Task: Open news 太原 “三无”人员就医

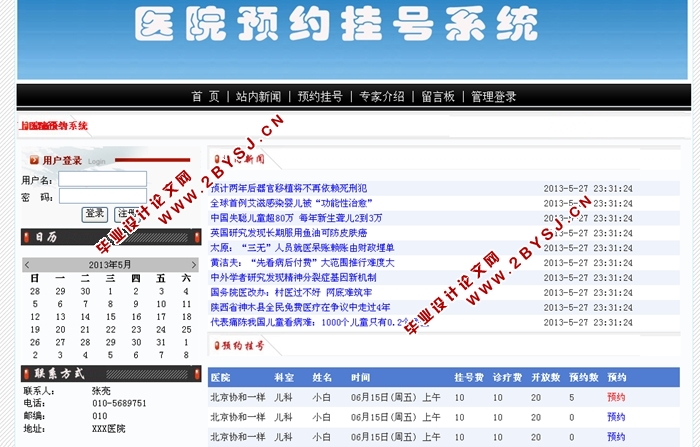Action: 302,248
